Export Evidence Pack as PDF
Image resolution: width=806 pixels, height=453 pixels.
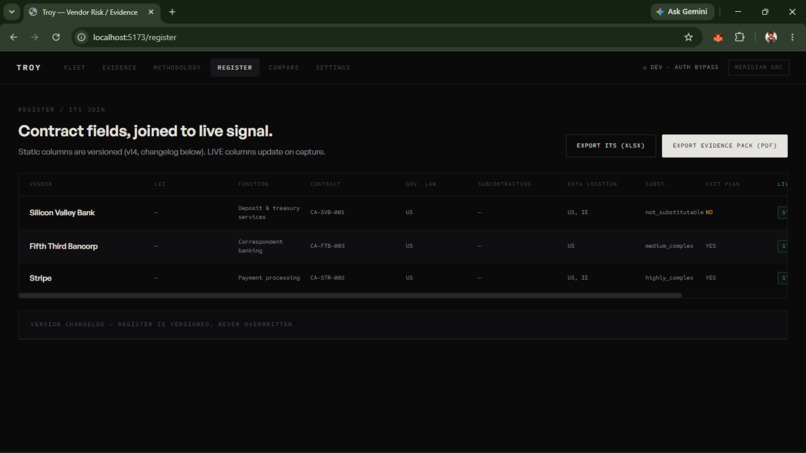[x=725, y=146]
